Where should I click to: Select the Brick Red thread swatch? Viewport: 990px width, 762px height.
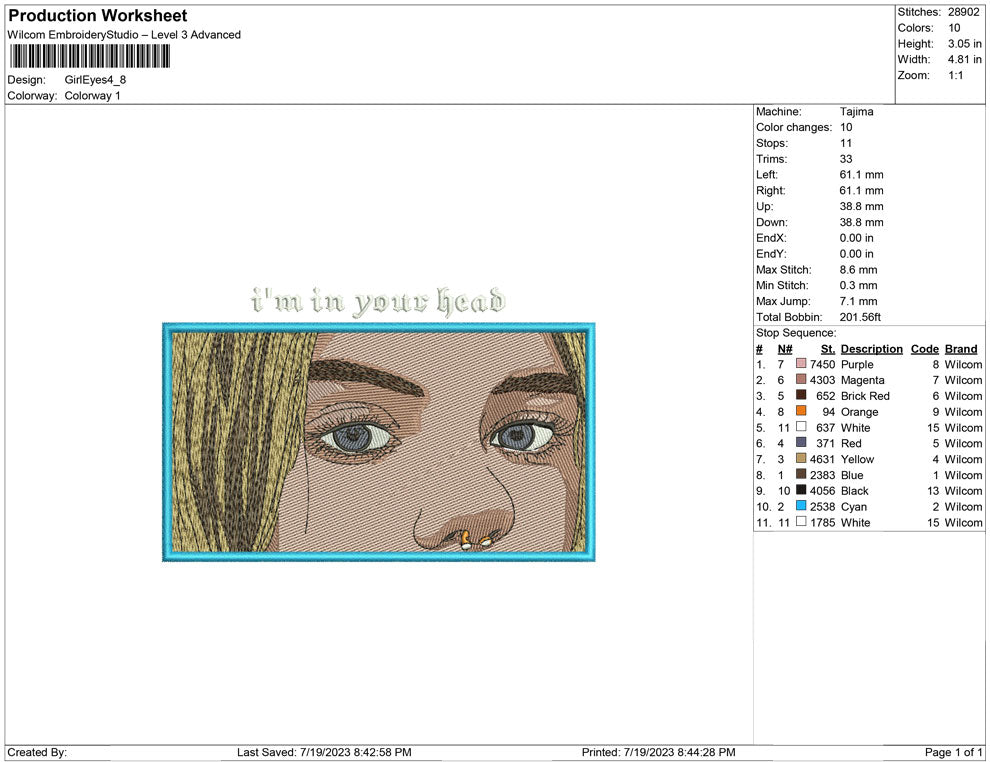(x=800, y=396)
